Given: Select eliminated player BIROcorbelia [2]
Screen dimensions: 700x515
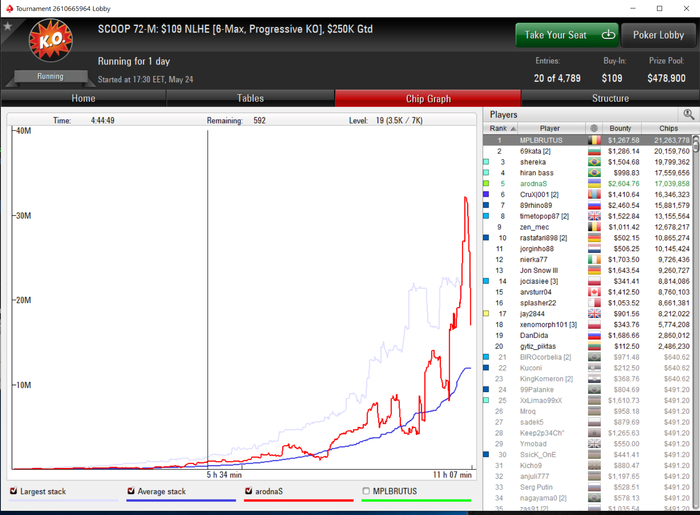Looking at the screenshot, I should (588, 357).
